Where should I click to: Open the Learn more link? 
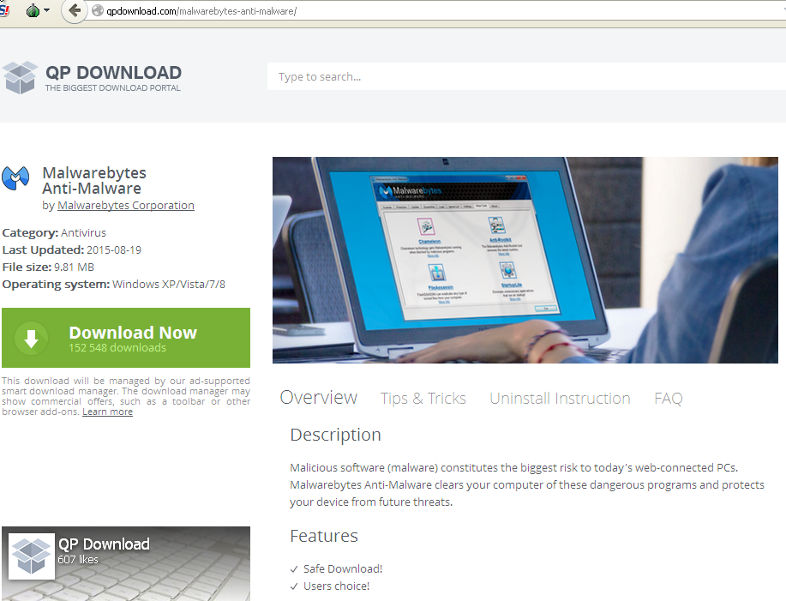tap(107, 412)
